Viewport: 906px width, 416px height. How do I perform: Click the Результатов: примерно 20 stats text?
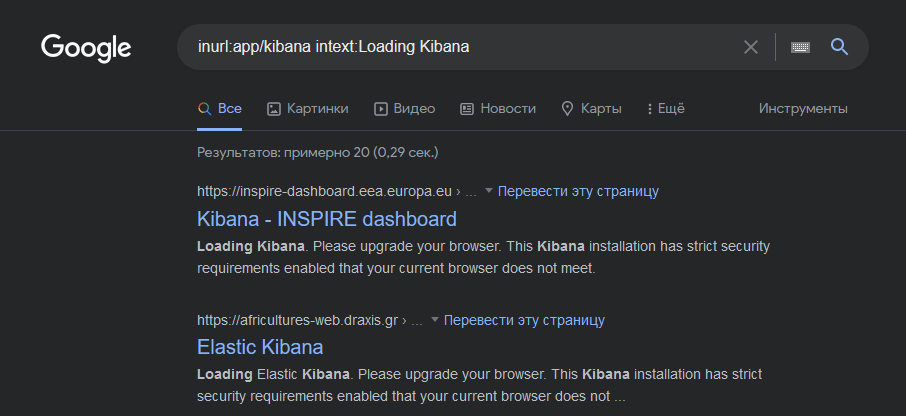pos(318,153)
